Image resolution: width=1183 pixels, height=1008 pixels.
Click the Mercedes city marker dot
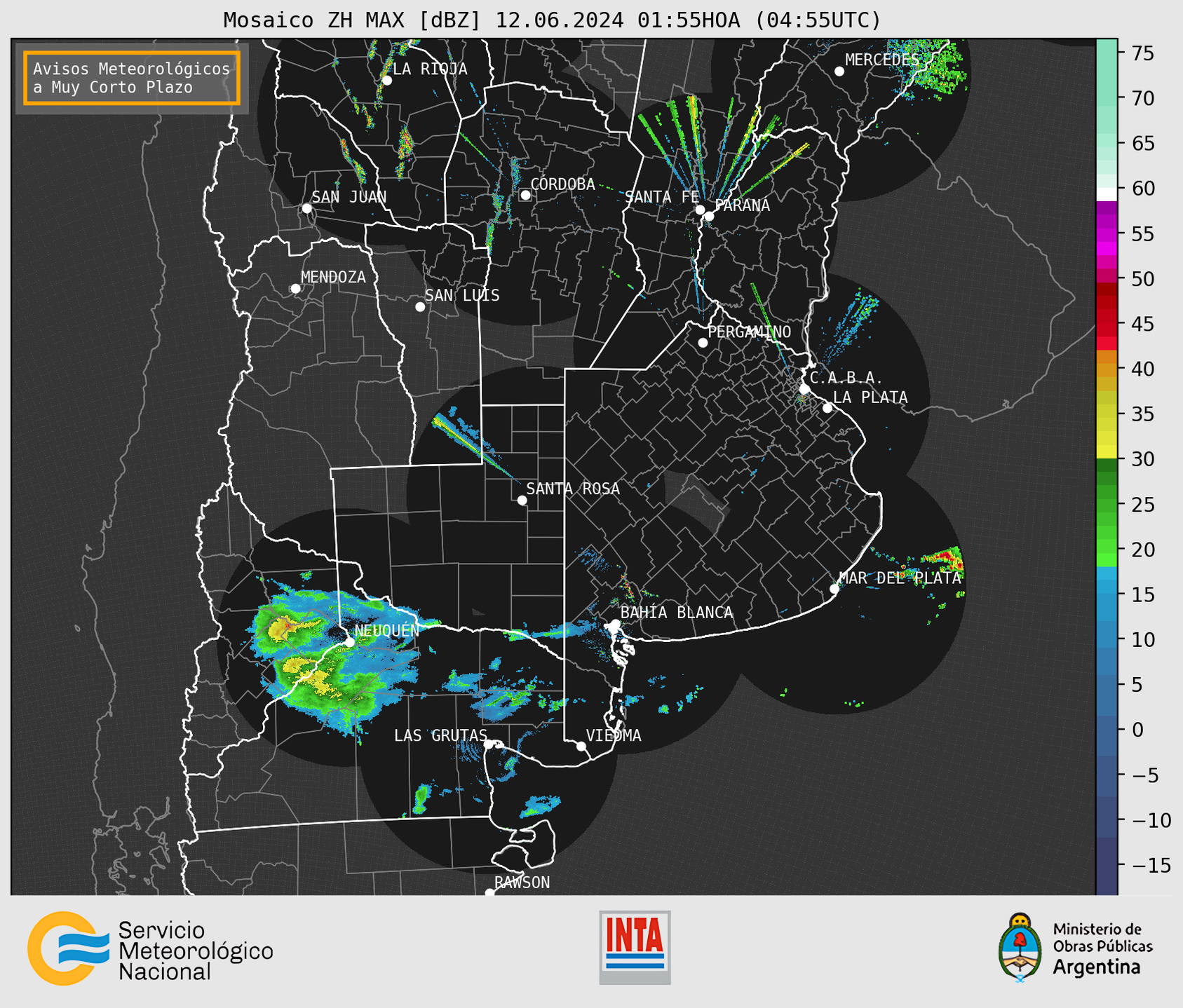839,71
